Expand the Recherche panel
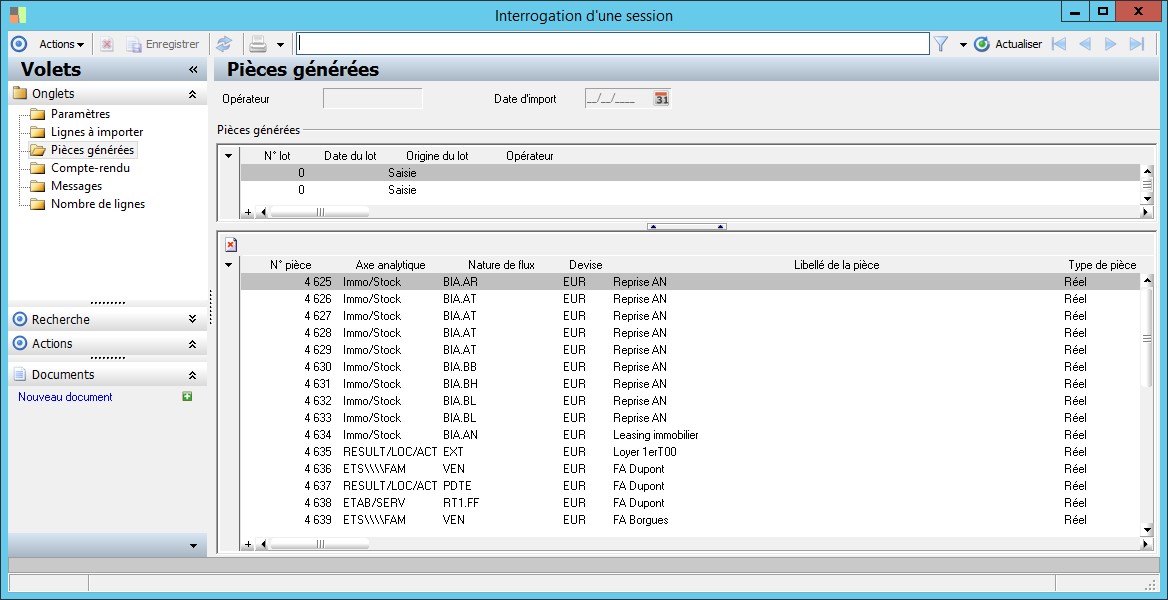 tap(192, 320)
